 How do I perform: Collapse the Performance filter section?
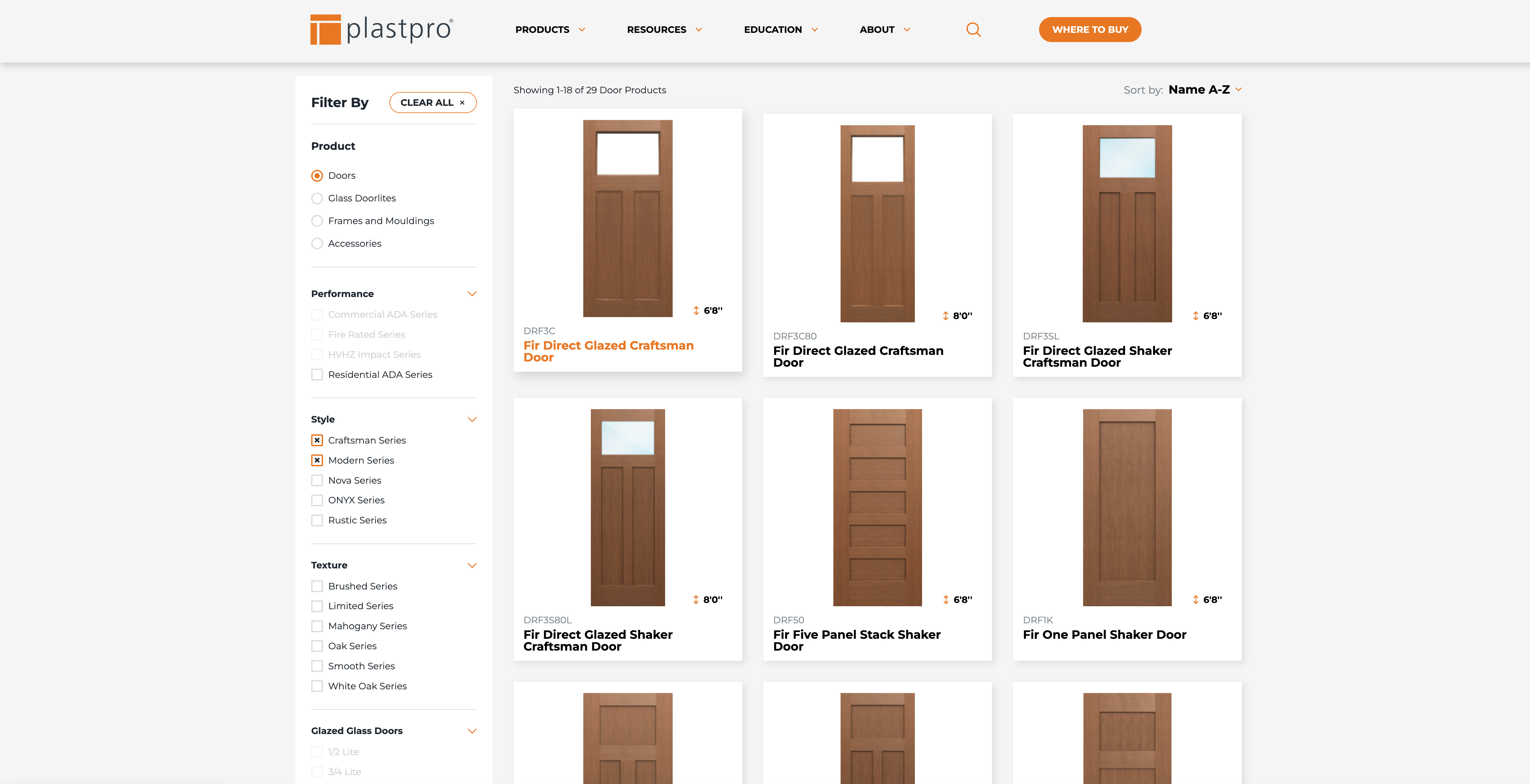472,294
